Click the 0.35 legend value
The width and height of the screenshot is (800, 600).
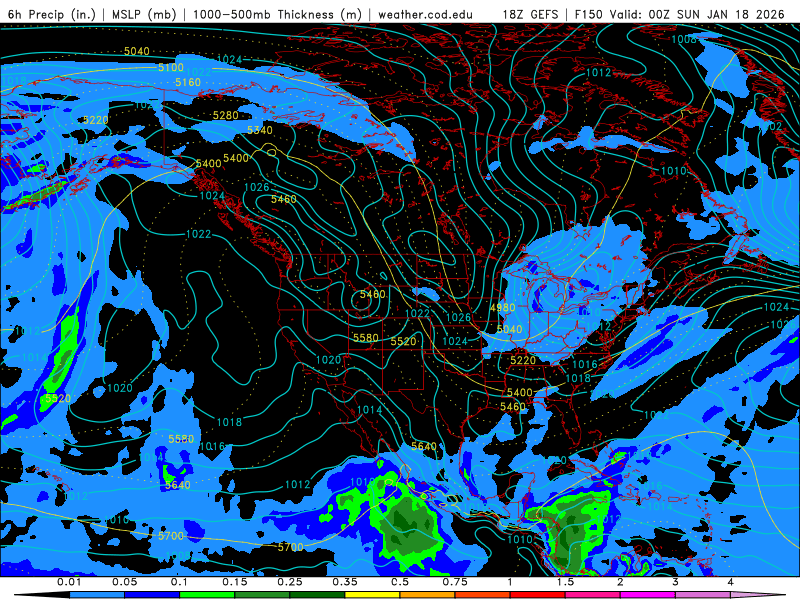click(345, 582)
